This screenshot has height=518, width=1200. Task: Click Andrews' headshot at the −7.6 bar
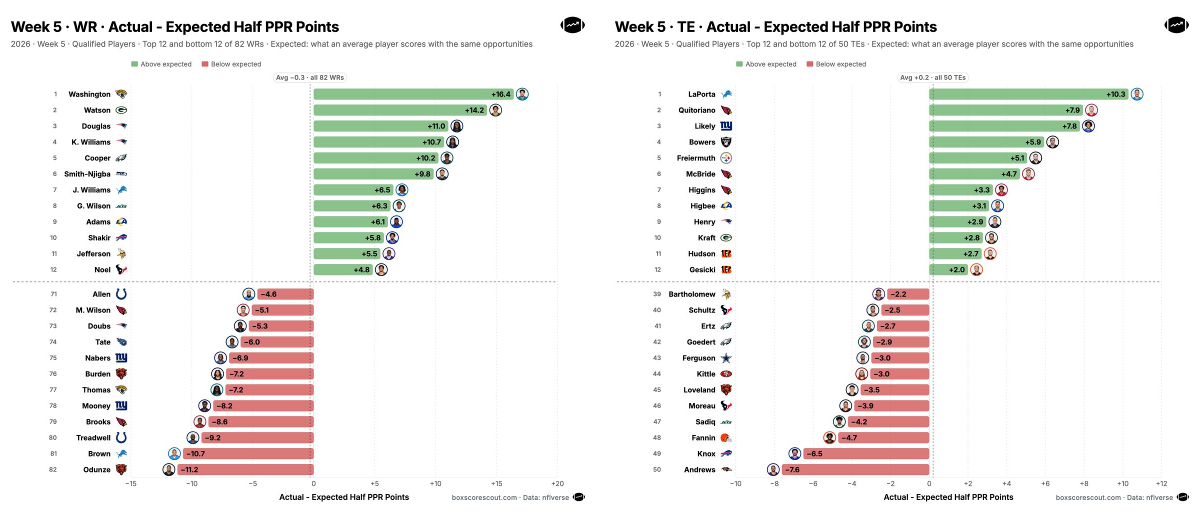[773, 469]
